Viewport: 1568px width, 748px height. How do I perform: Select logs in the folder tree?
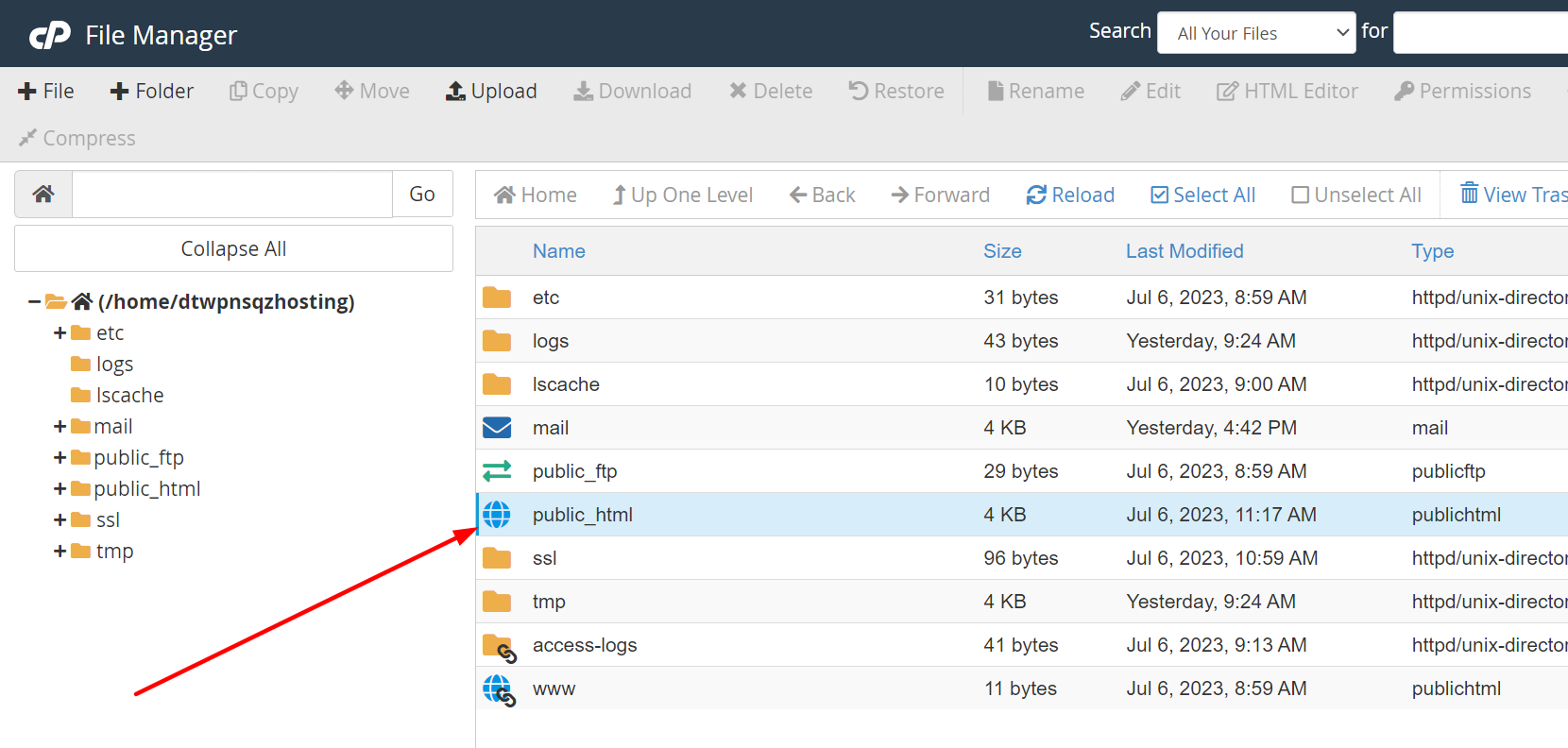click(114, 365)
